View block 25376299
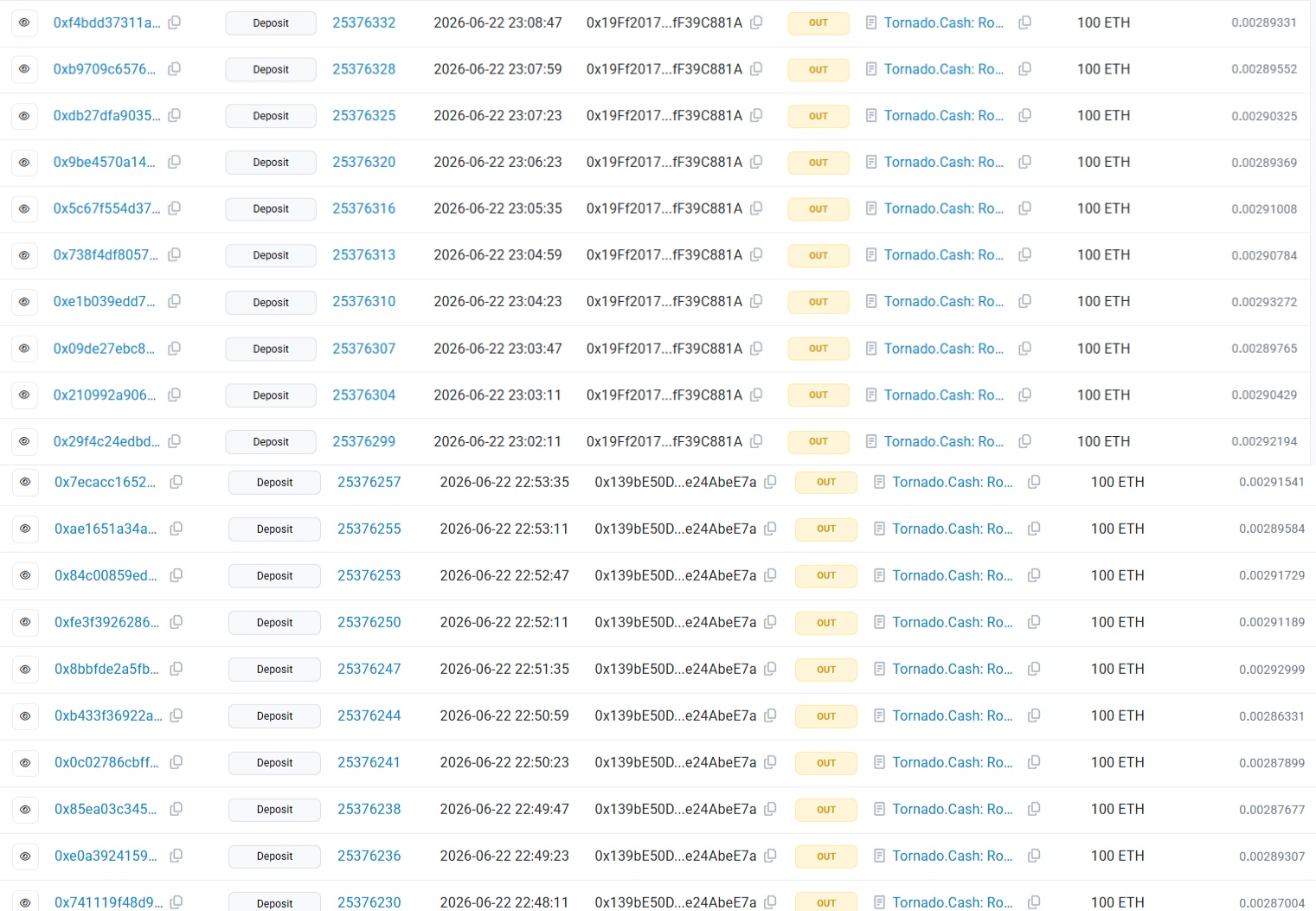 coord(363,441)
